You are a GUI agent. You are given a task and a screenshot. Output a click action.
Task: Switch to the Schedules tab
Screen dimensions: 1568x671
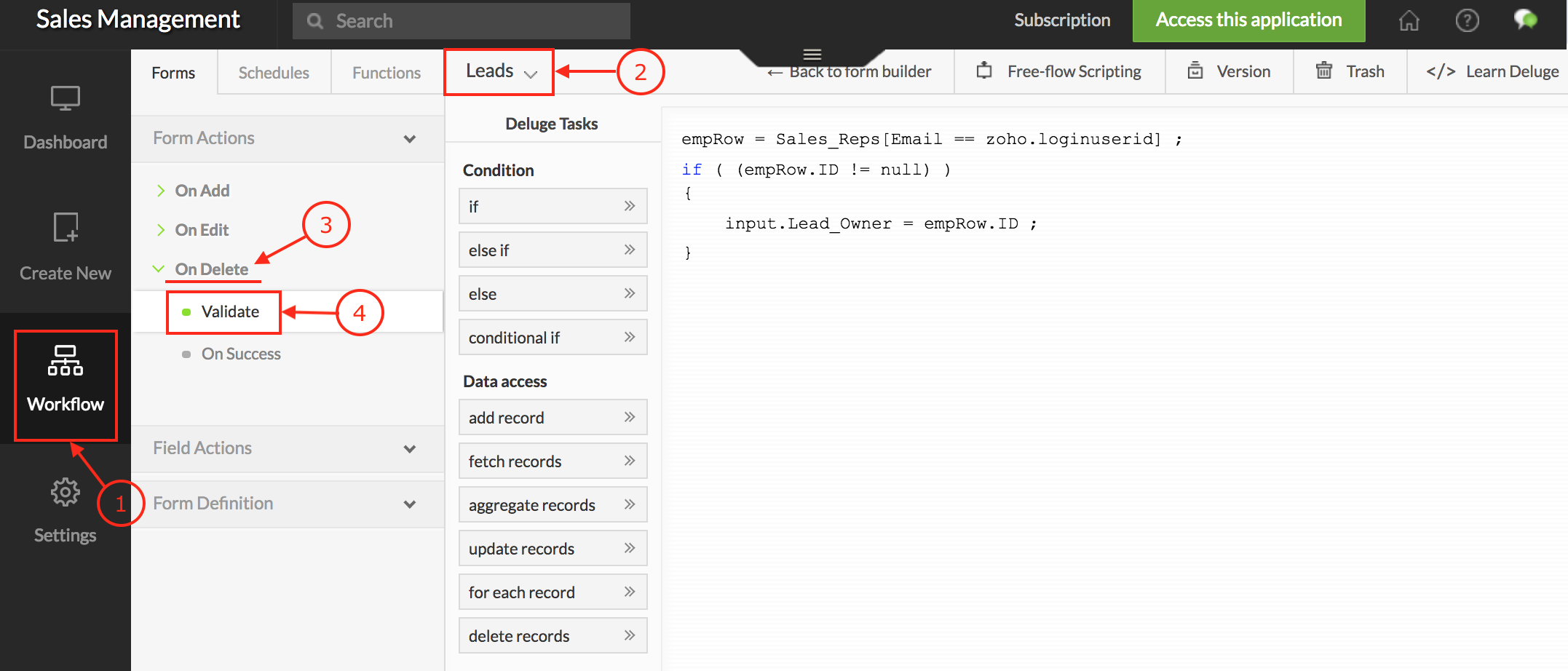[x=274, y=73]
